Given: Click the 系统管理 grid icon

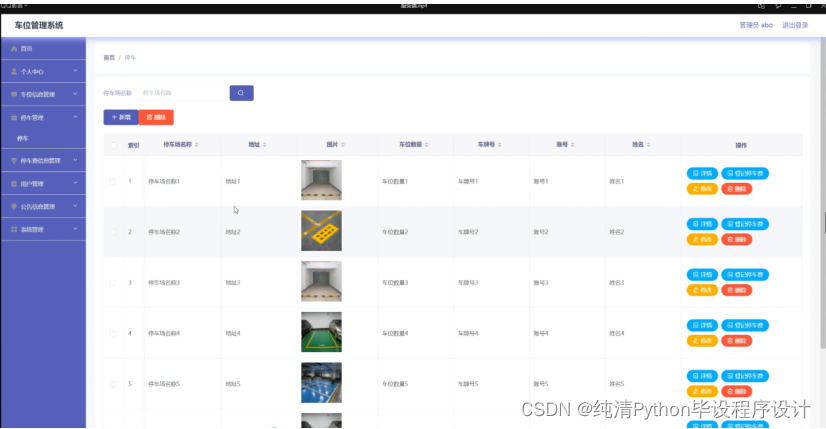Looking at the screenshot, I should (x=14, y=229).
